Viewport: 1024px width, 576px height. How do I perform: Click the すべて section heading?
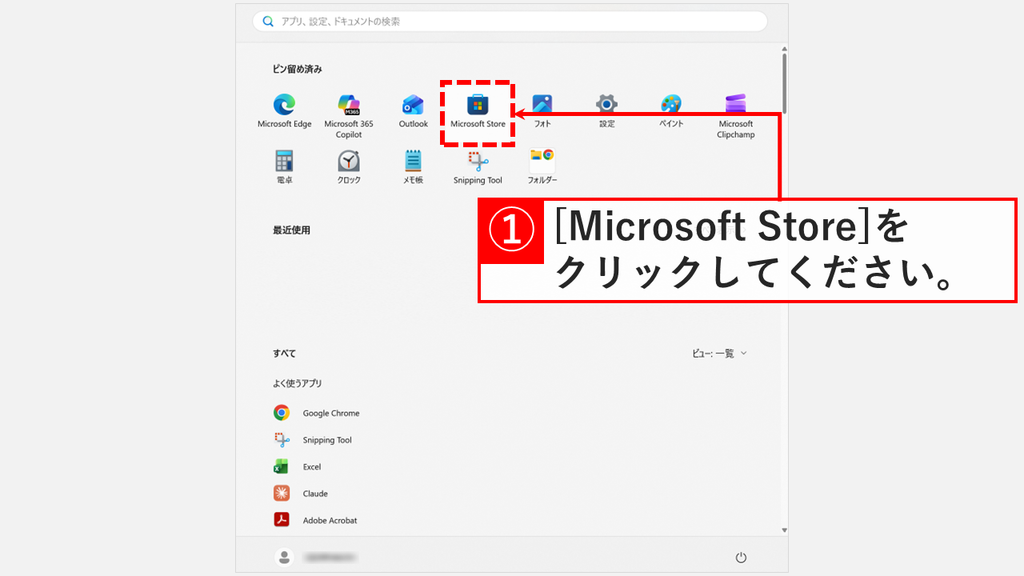284,353
